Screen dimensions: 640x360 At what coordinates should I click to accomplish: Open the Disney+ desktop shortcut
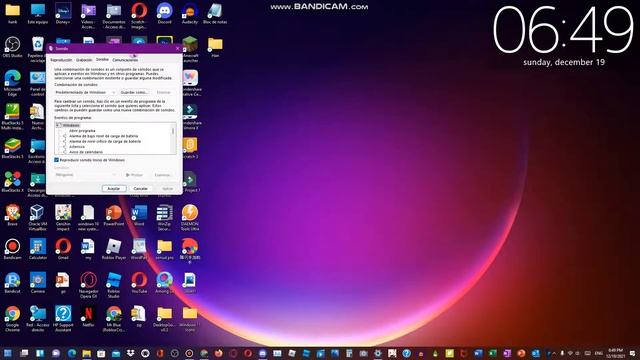click(x=63, y=13)
